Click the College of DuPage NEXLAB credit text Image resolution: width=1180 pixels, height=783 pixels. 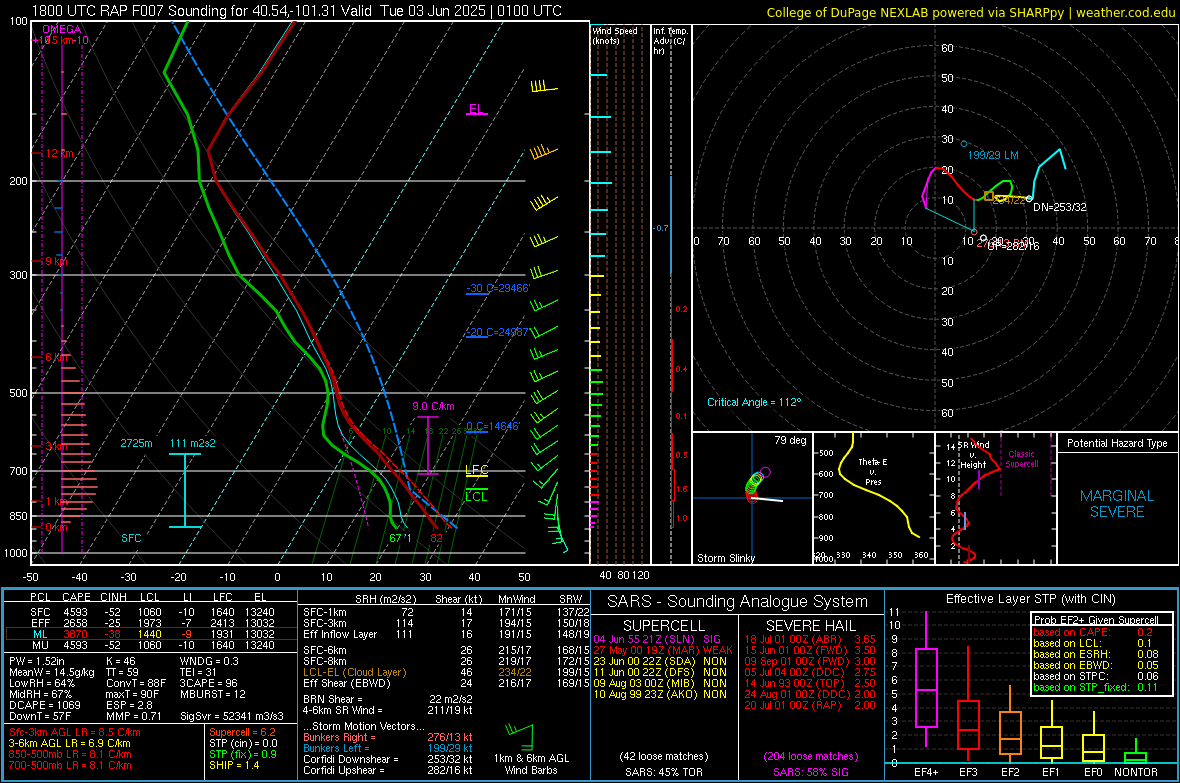[x=971, y=12]
